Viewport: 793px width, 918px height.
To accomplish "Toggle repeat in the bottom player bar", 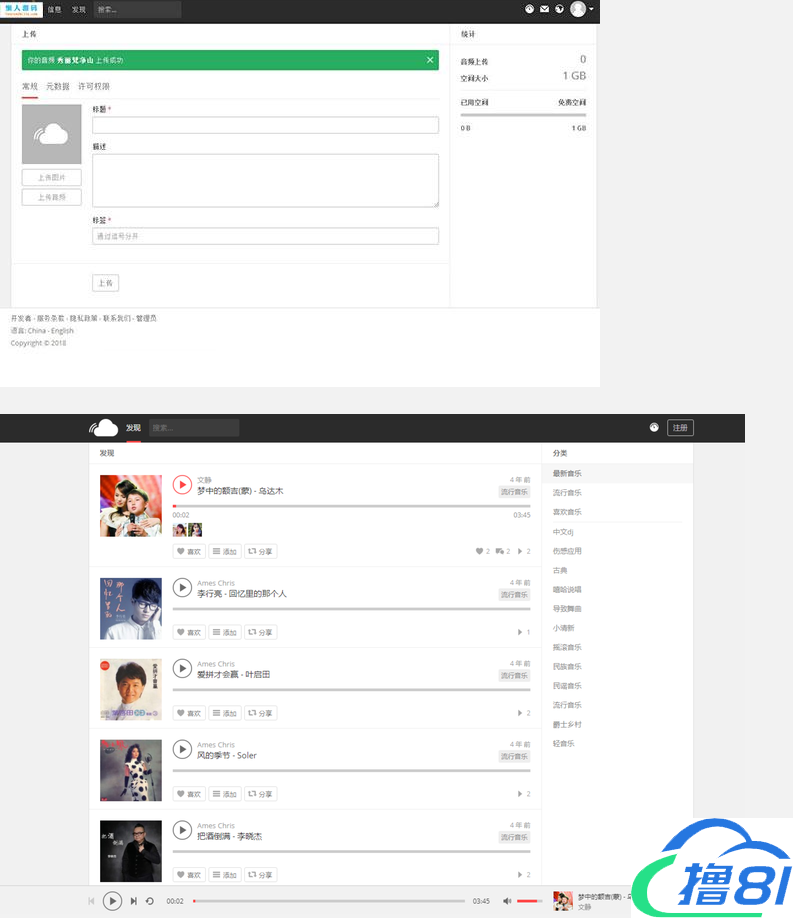I will click(x=150, y=901).
